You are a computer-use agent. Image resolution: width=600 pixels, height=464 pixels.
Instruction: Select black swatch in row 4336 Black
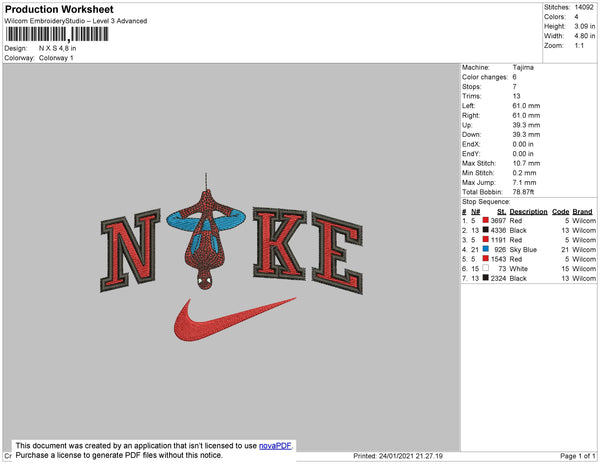click(486, 230)
